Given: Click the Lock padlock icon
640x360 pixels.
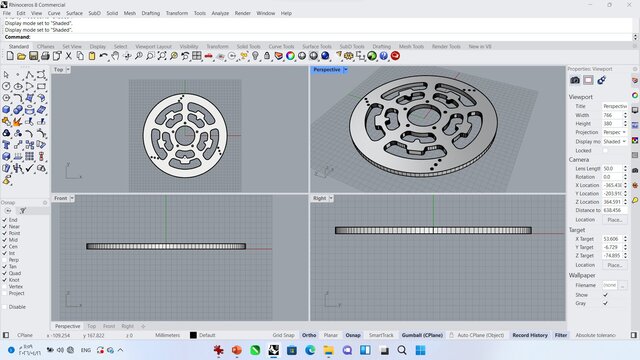Looking at the screenshot, I should pyautogui.click(x=267, y=56).
